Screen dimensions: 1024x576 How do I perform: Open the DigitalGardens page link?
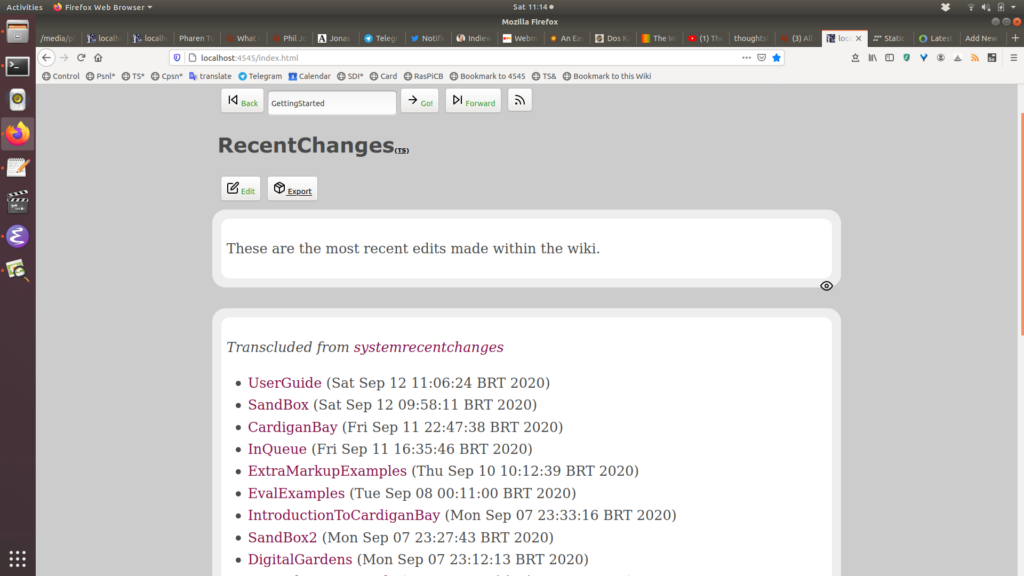click(300, 560)
